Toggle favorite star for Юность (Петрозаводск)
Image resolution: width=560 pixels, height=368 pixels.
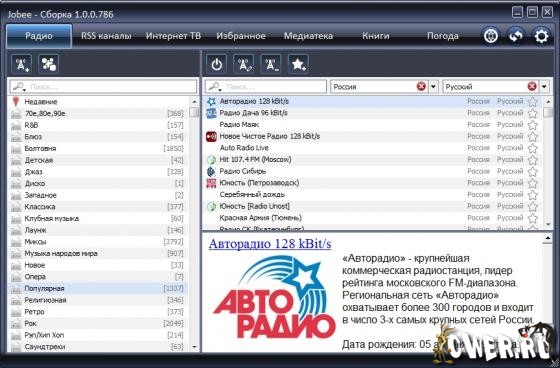coord(532,183)
